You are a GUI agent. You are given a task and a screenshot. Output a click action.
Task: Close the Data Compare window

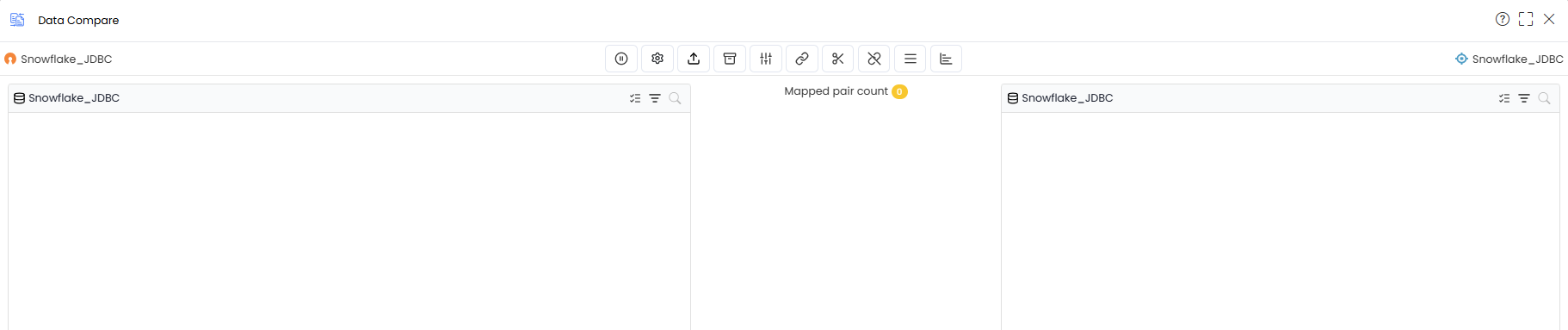coord(1549,19)
